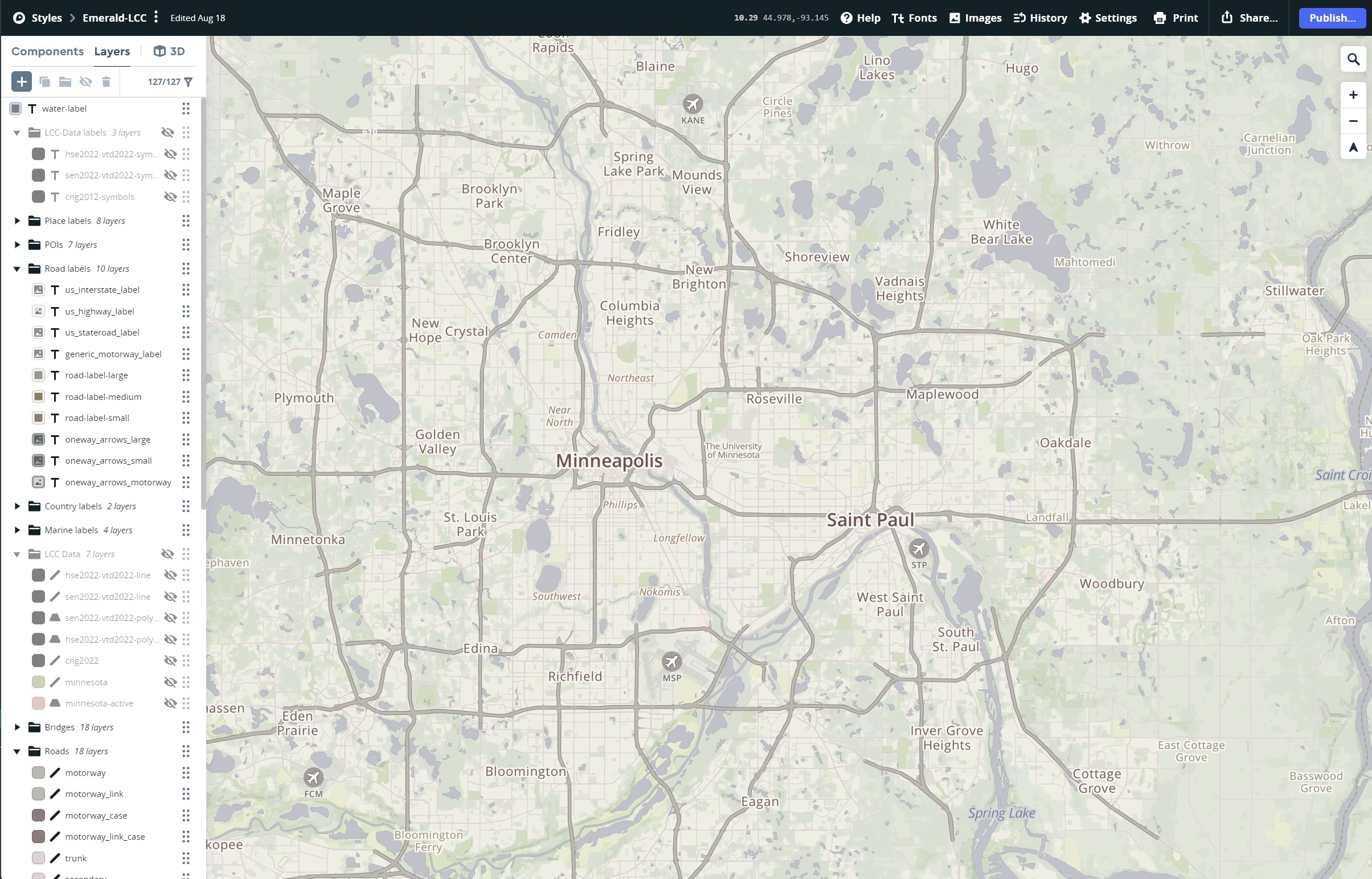
Task: Click the Publish button
Action: coord(1332,18)
